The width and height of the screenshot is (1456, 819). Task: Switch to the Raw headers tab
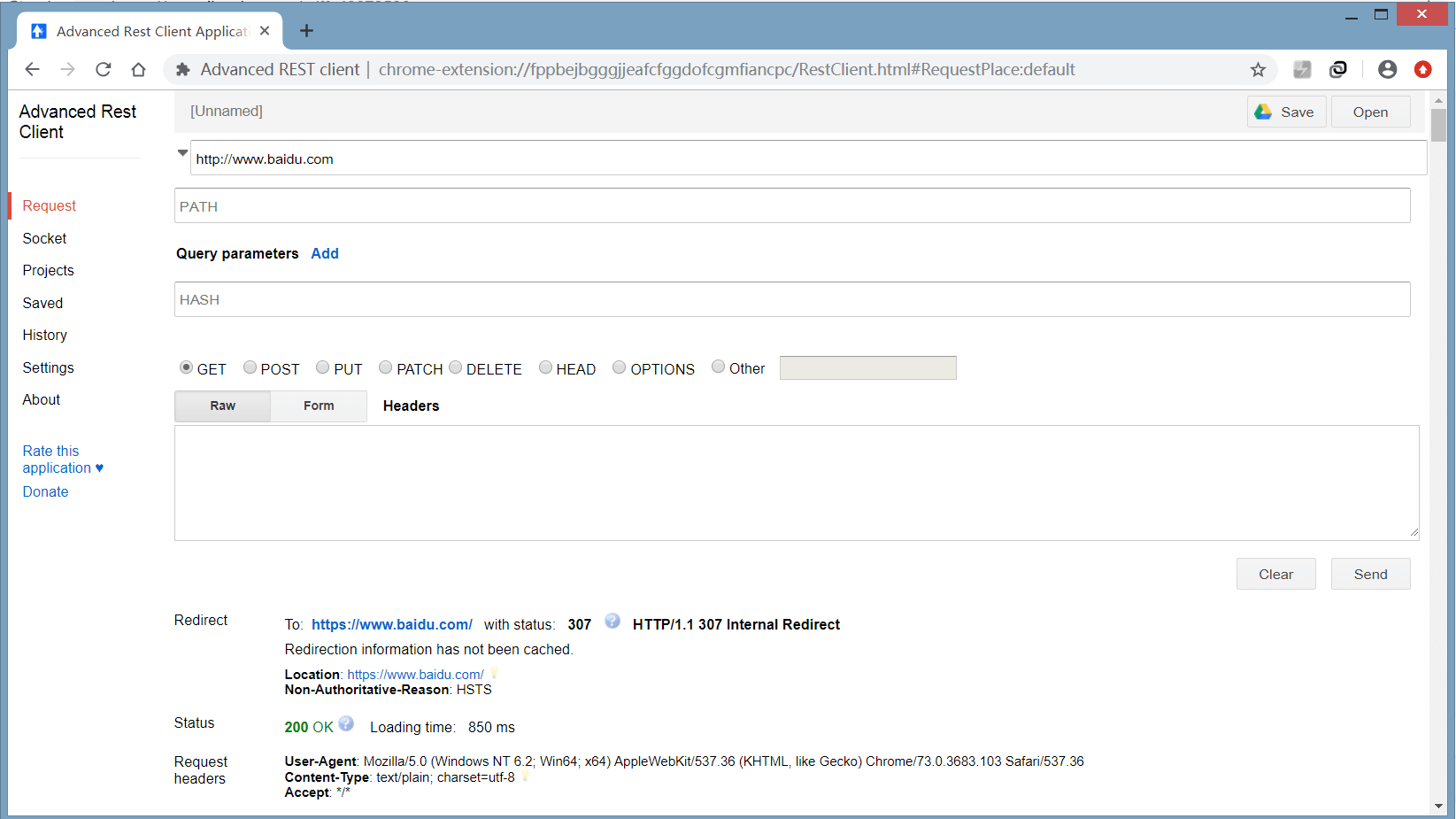pyautogui.click(x=223, y=406)
